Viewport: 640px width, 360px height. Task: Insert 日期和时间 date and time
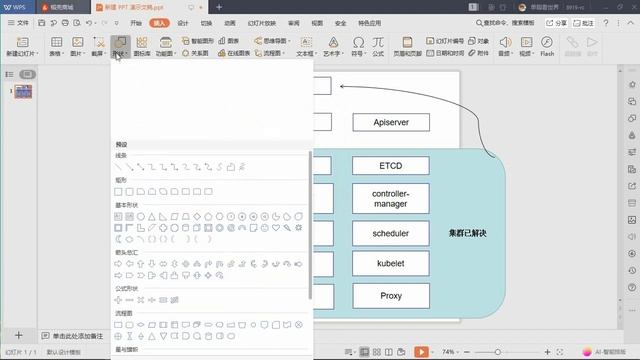click(x=445, y=53)
